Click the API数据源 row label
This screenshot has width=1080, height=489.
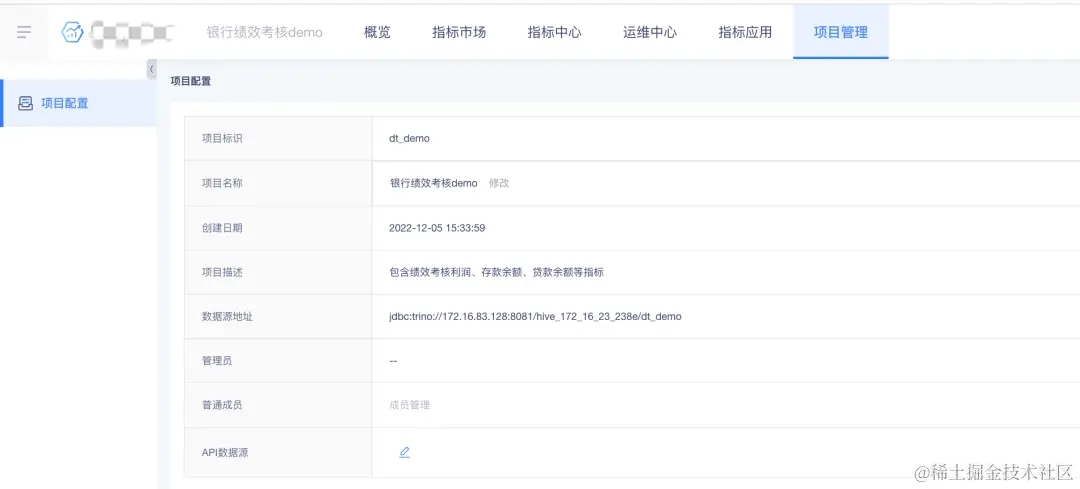(x=226, y=452)
